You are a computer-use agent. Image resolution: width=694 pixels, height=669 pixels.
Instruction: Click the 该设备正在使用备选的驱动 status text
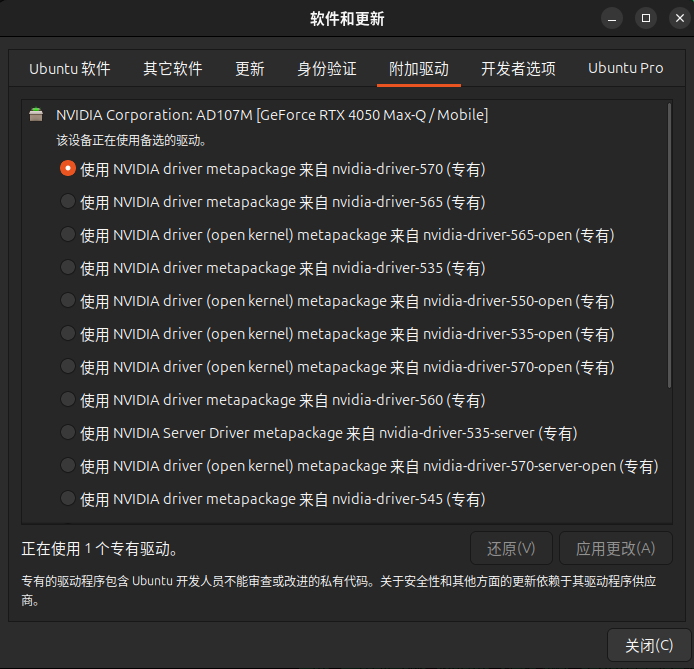tap(131, 141)
